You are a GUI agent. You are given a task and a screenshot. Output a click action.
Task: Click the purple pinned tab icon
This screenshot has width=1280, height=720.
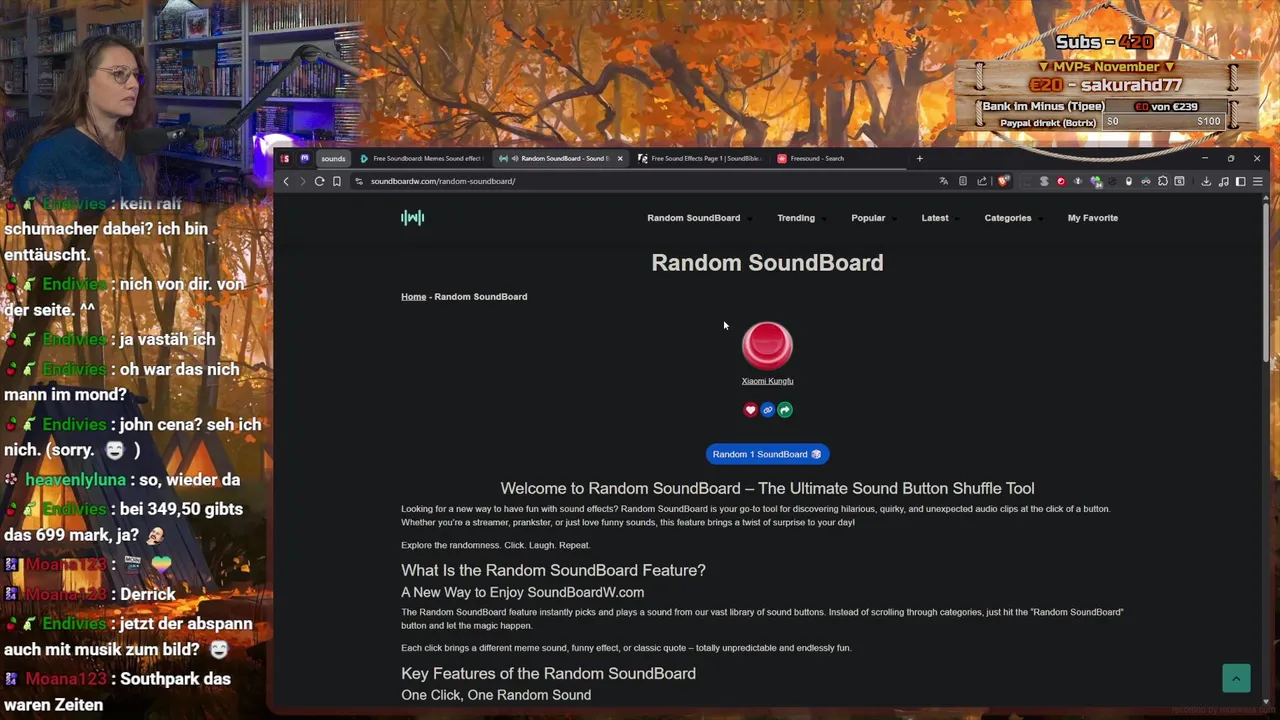[x=305, y=158]
